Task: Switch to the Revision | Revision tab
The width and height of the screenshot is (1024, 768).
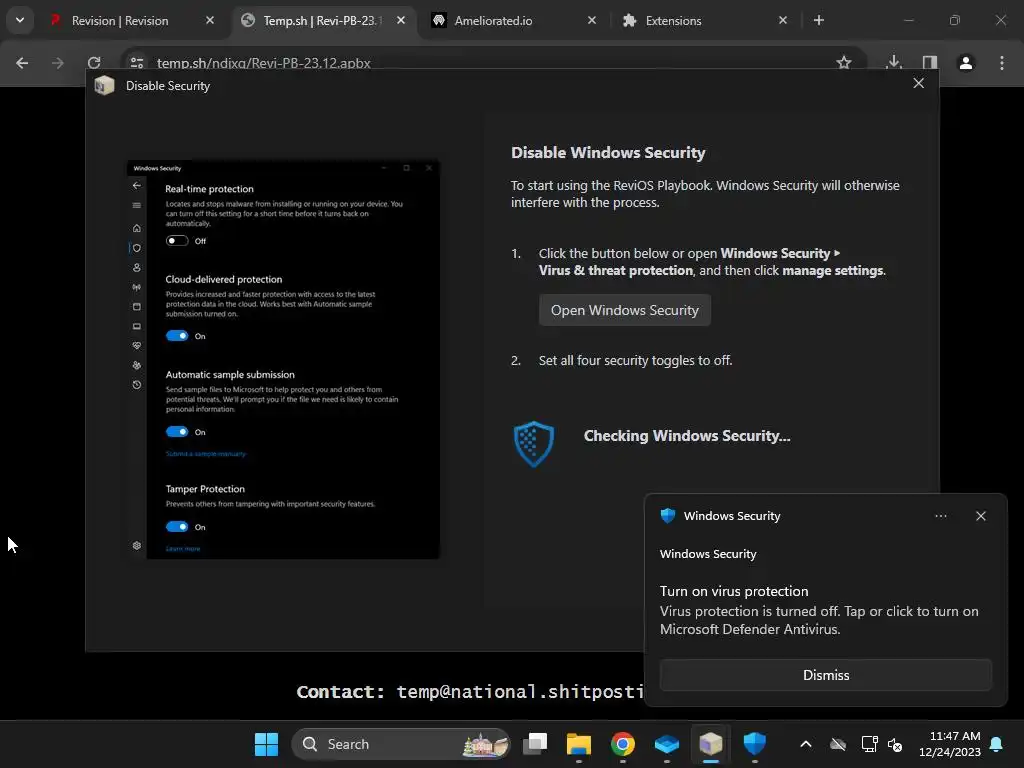Action: click(120, 21)
